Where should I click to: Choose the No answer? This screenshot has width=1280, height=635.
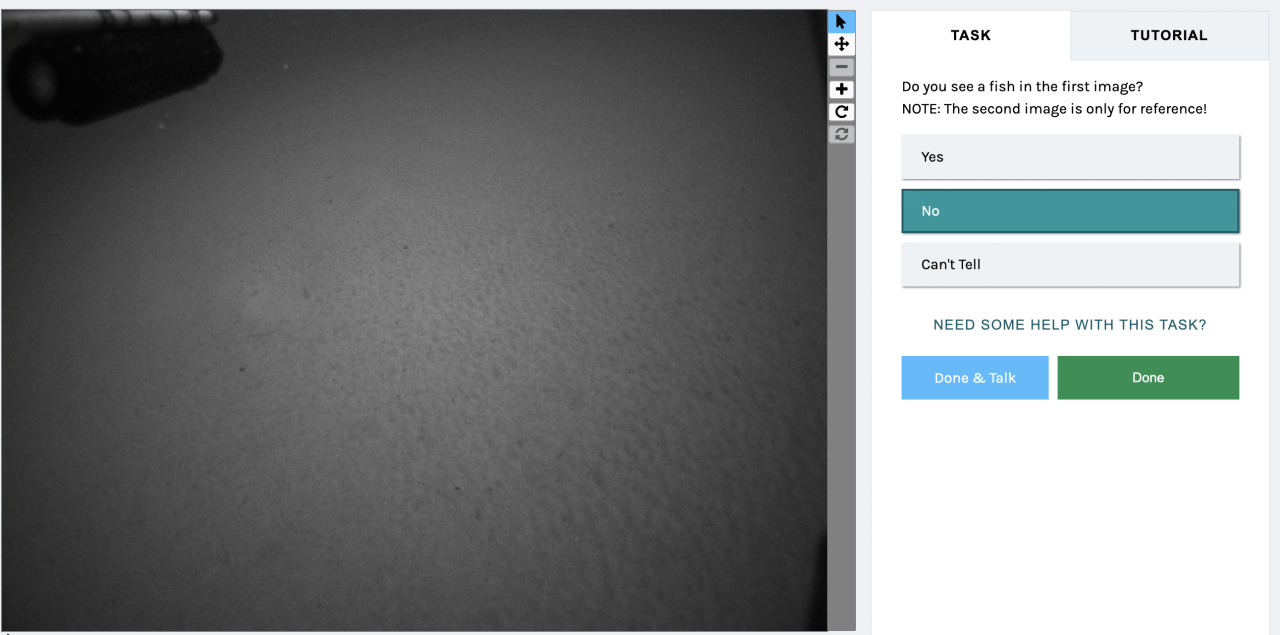click(x=1070, y=211)
